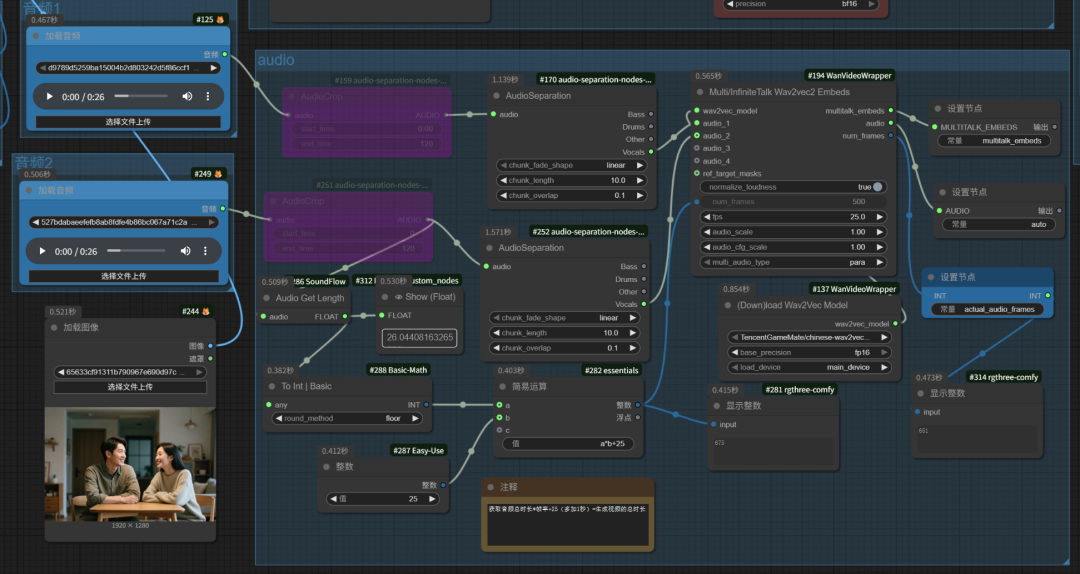Change base_precision fp16 option
The width and height of the screenshot is (1080, 574).
click(809, 352)
